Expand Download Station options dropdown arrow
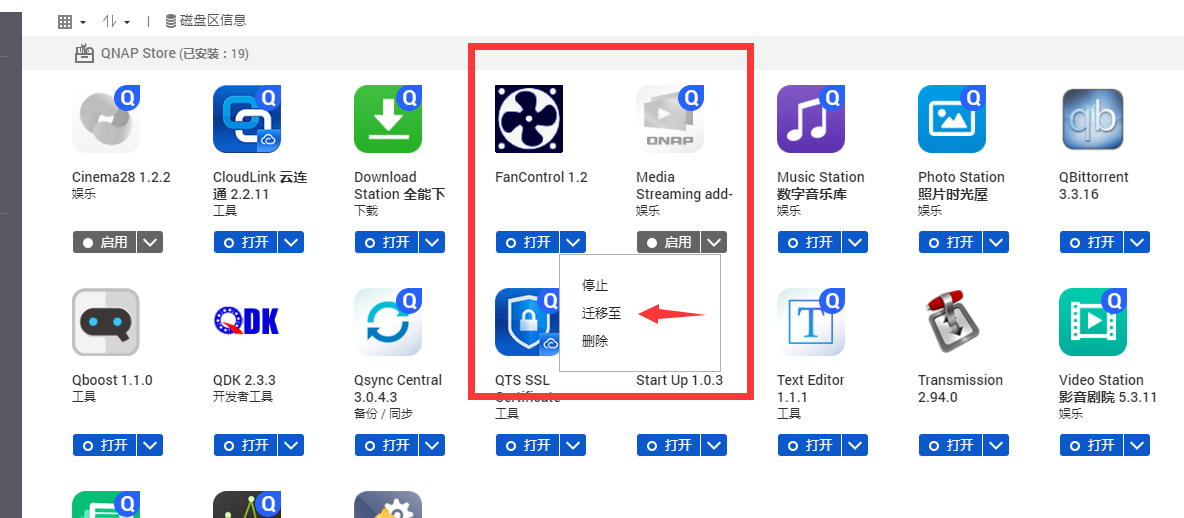The height and width of the screenshot is (518, 1184). coord(433,242)
